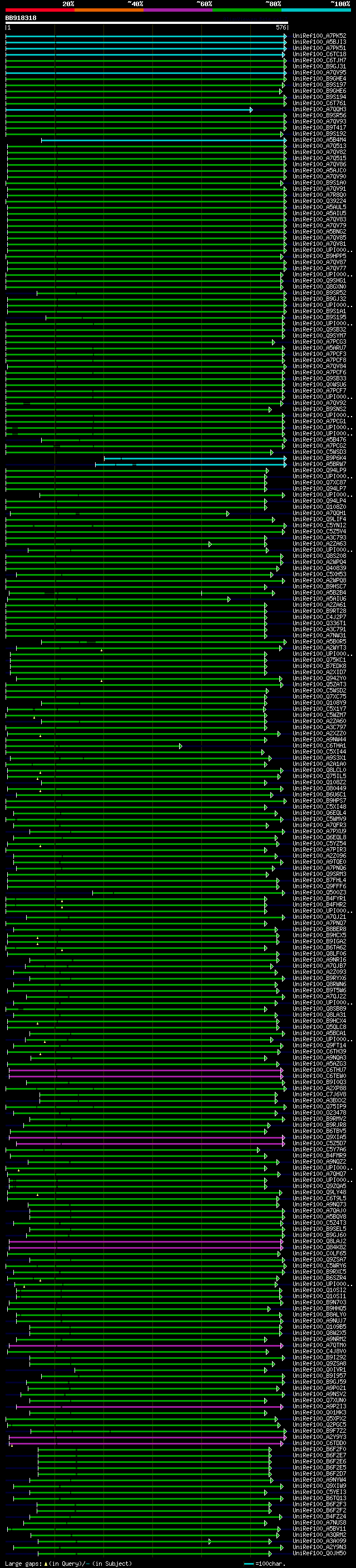The image size is (356, 1568).
Task: Click the UniRef100_Q9LIF4 label
Action: click(x=319, y=519)
